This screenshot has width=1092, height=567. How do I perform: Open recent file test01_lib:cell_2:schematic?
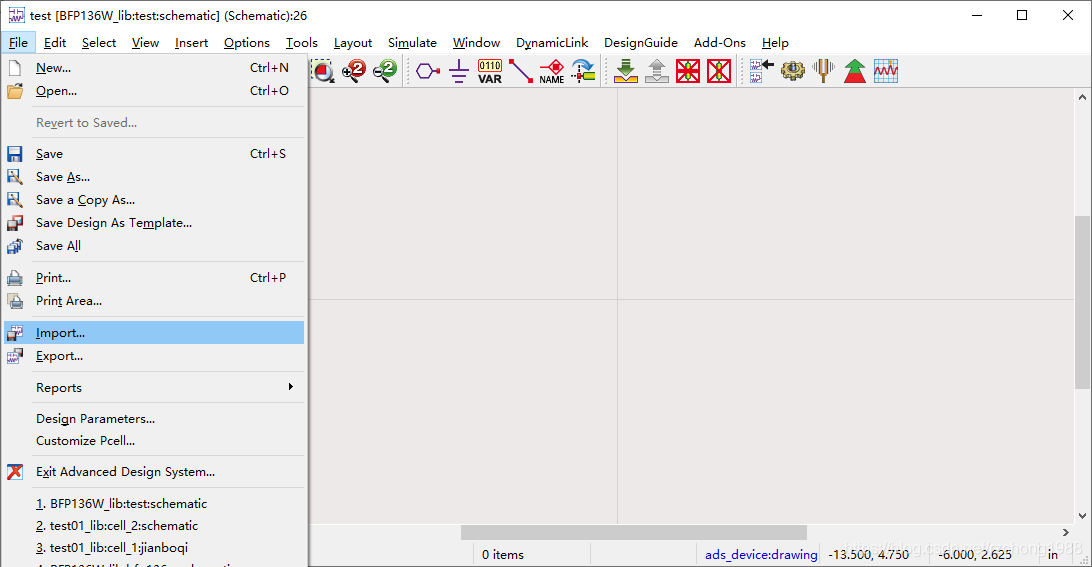(x=154, y=526)
